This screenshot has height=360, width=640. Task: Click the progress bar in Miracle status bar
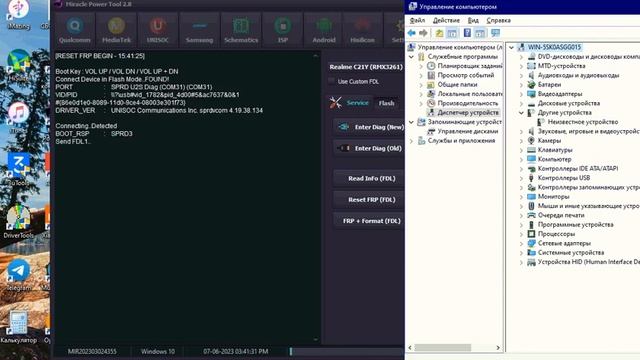(x=347, y=351)
